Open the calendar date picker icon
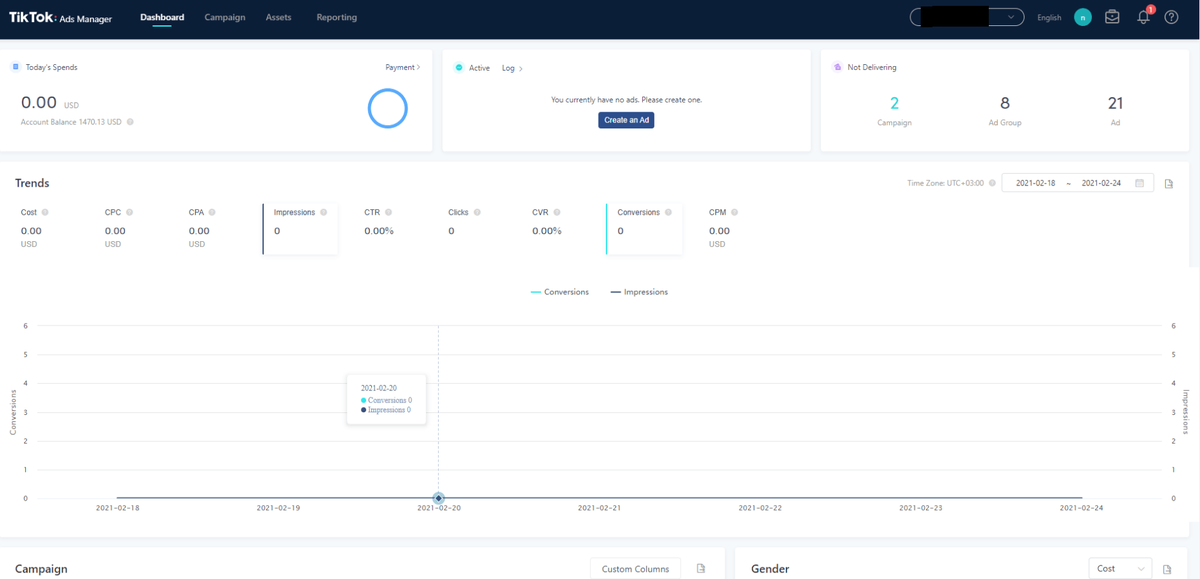This screenshot has width=1200, height=579. tap(1139, 183)
